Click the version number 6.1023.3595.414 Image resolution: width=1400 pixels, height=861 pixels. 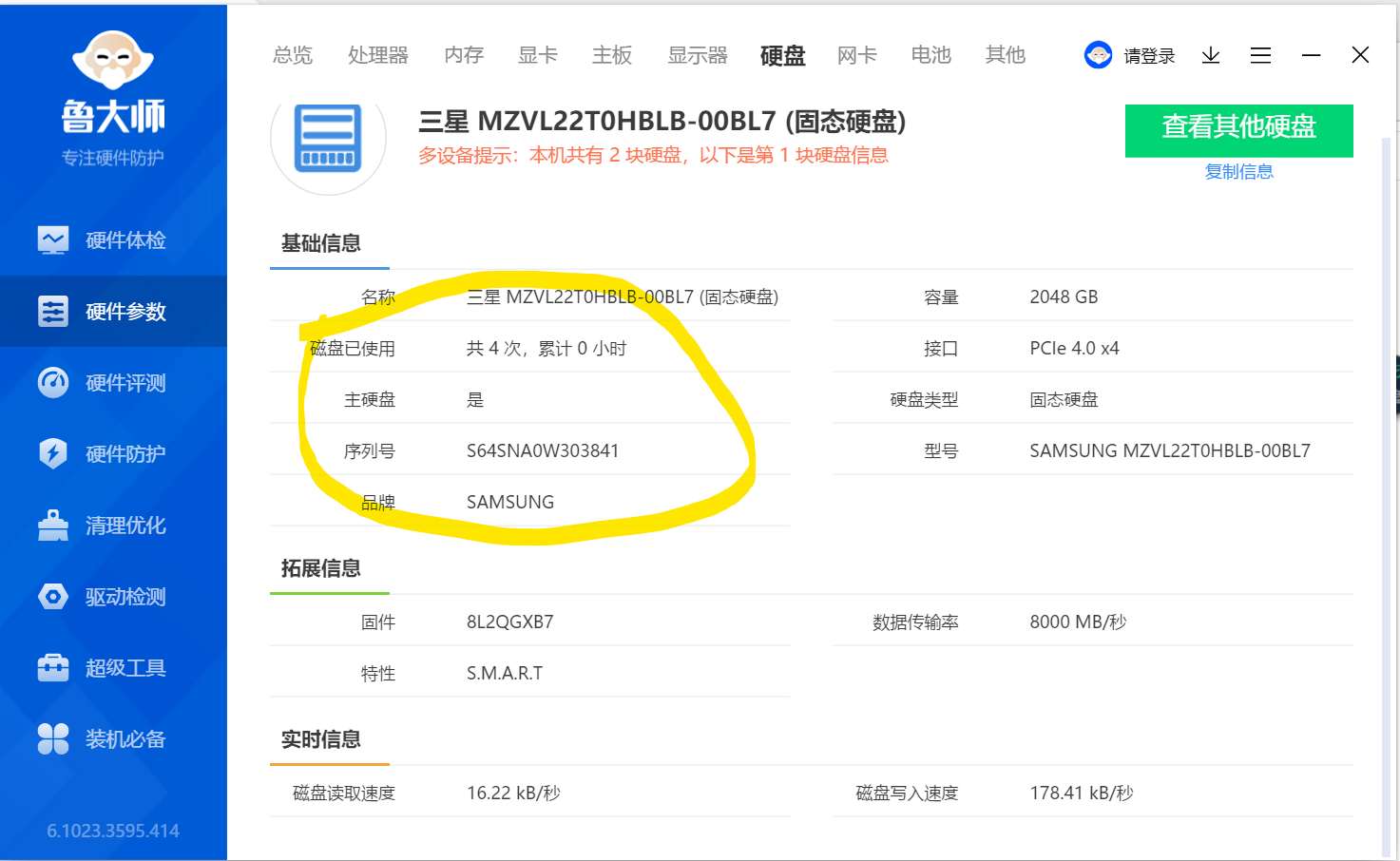pos(113,831)
